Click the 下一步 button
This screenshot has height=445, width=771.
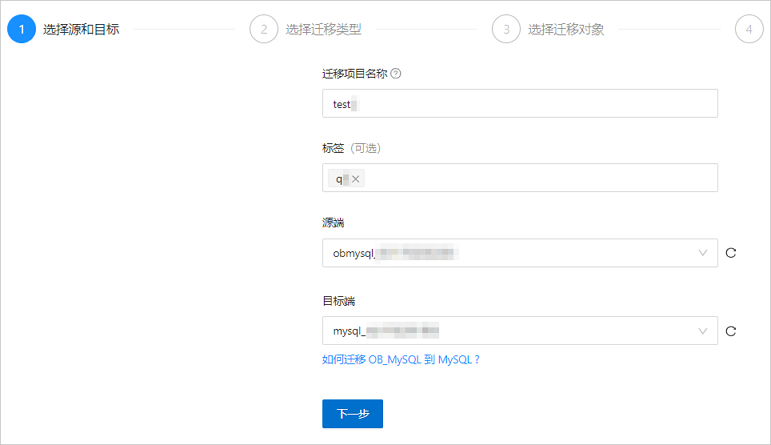point(353,414)
